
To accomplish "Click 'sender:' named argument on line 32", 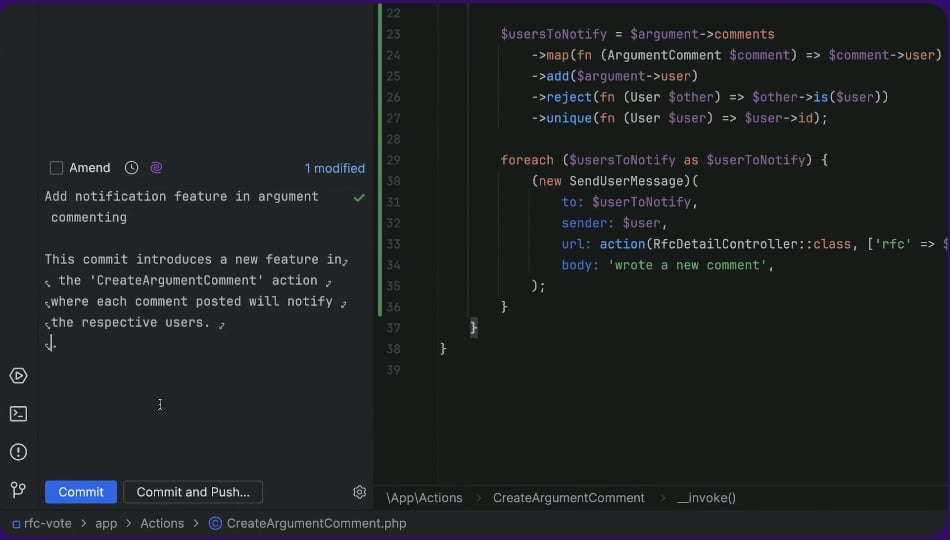I will (588, 223).
